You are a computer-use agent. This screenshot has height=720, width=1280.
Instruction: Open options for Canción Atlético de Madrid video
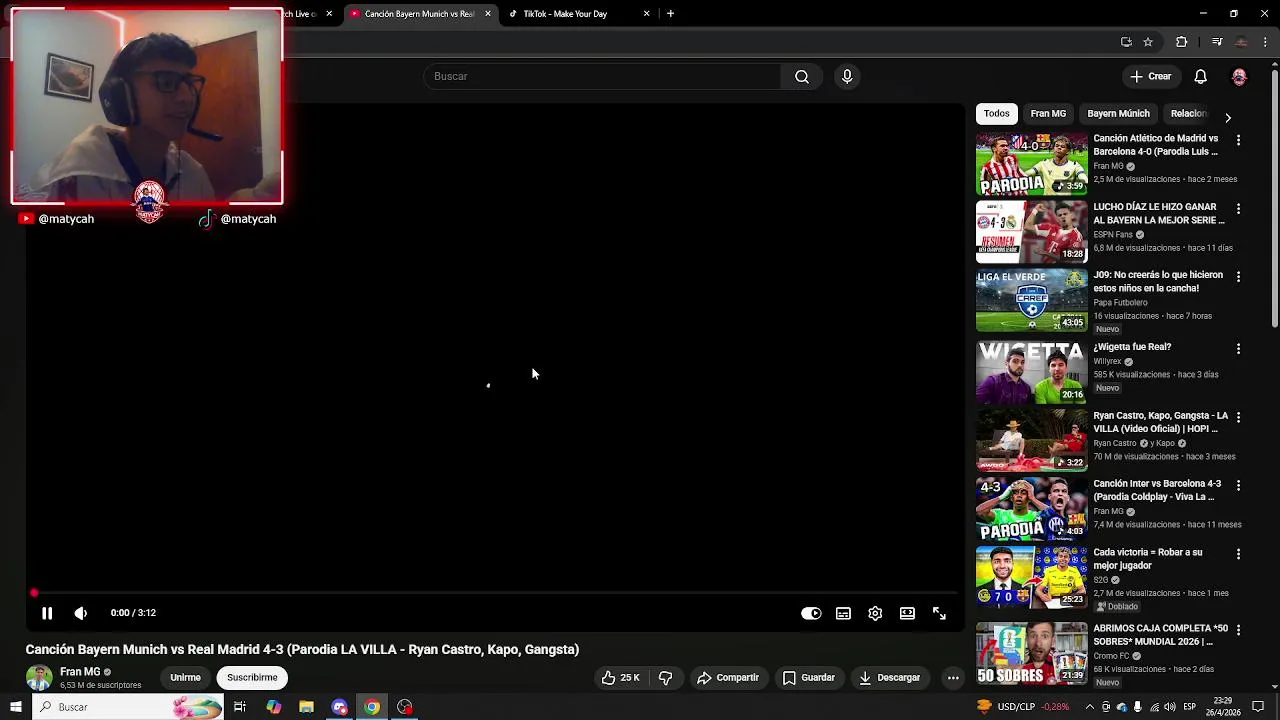click(x=1238, y=140)
